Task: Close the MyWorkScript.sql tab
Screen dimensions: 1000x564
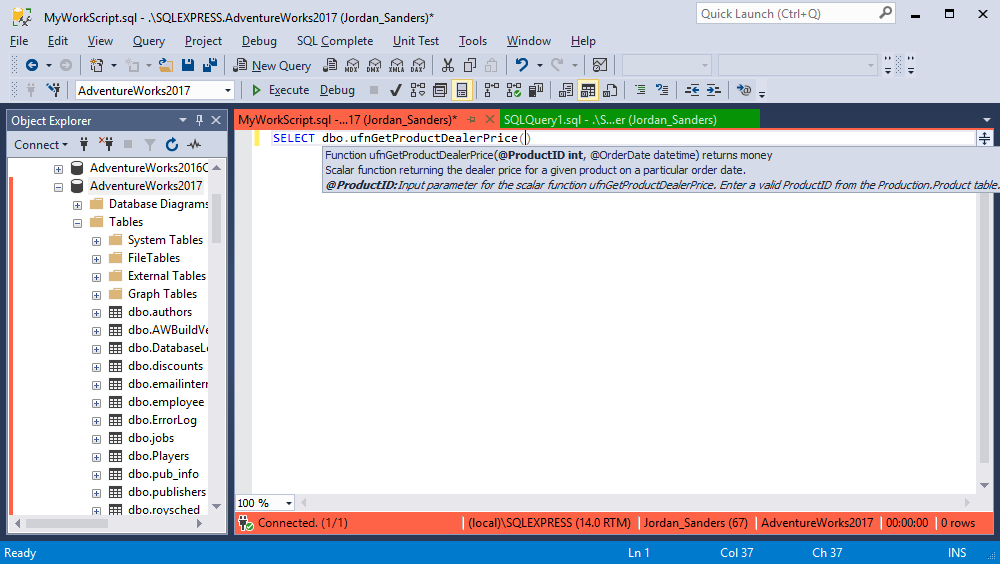Action: [x=490, y=119]
